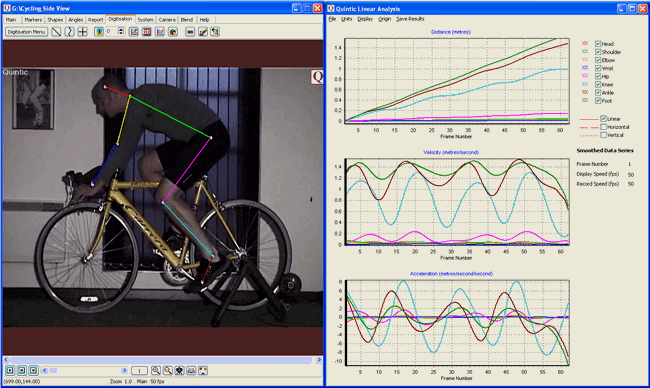The height and width of the screenshot is (388, 650).
Task: Play the cycling video
Action: tap(10, 371)
